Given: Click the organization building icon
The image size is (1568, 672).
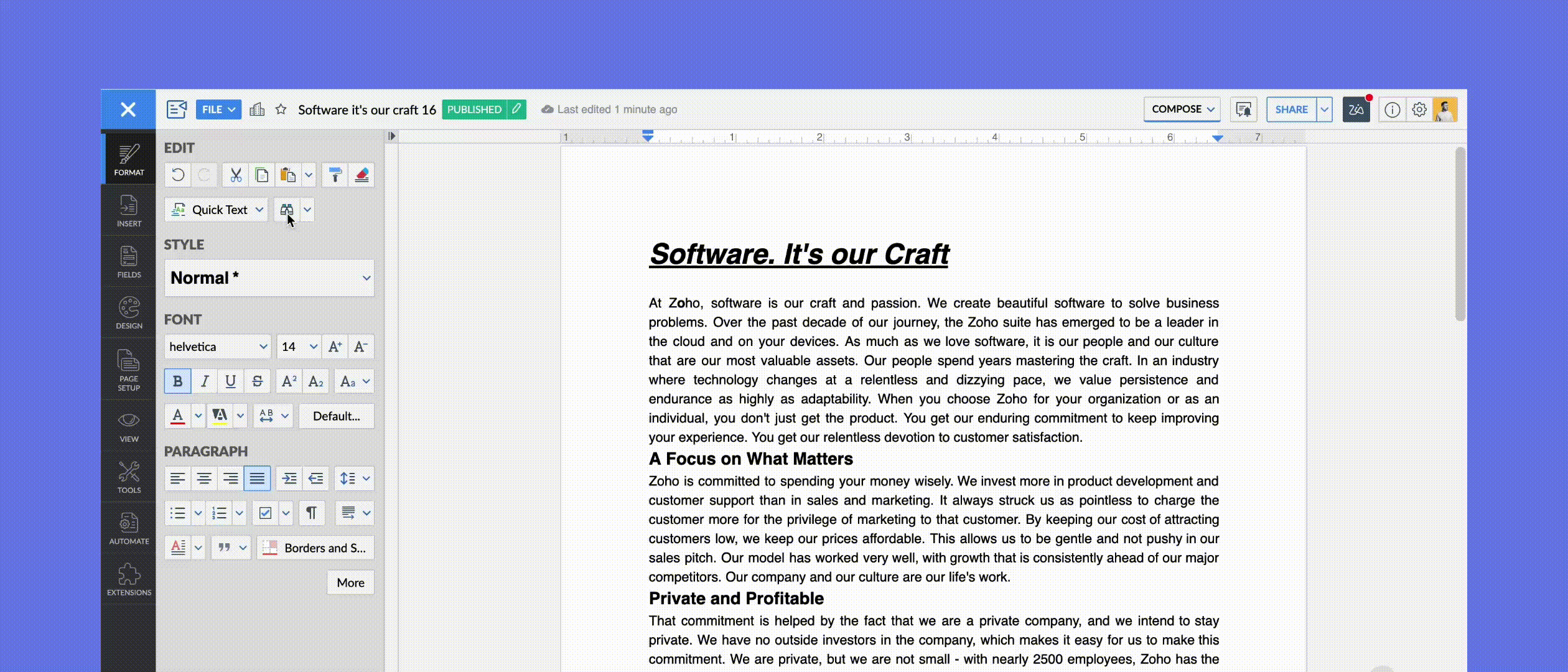Looking at the screenshot, I should [x=257, y=110].
